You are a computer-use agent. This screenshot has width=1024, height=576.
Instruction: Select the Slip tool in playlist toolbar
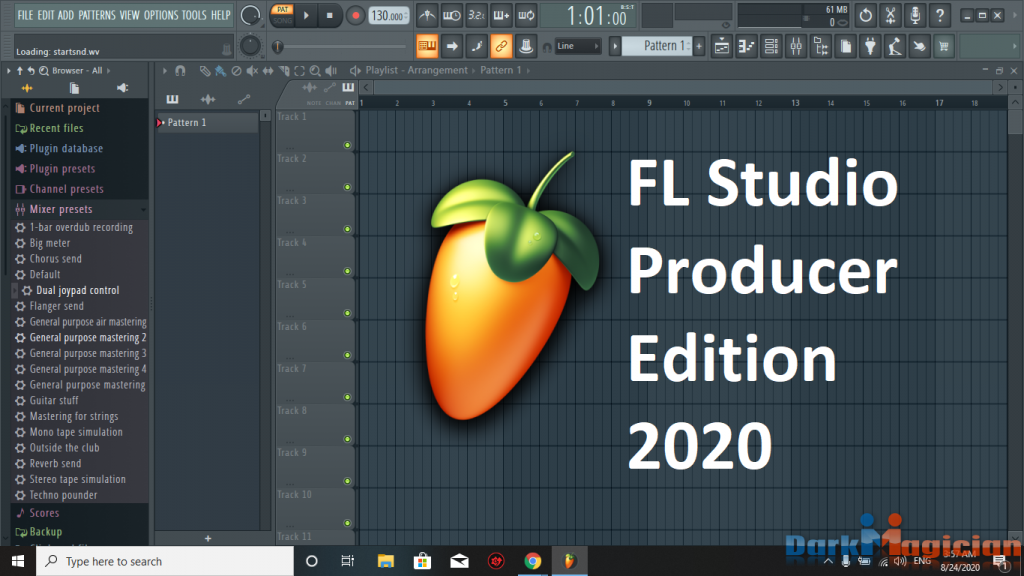(x=268, y=71)
